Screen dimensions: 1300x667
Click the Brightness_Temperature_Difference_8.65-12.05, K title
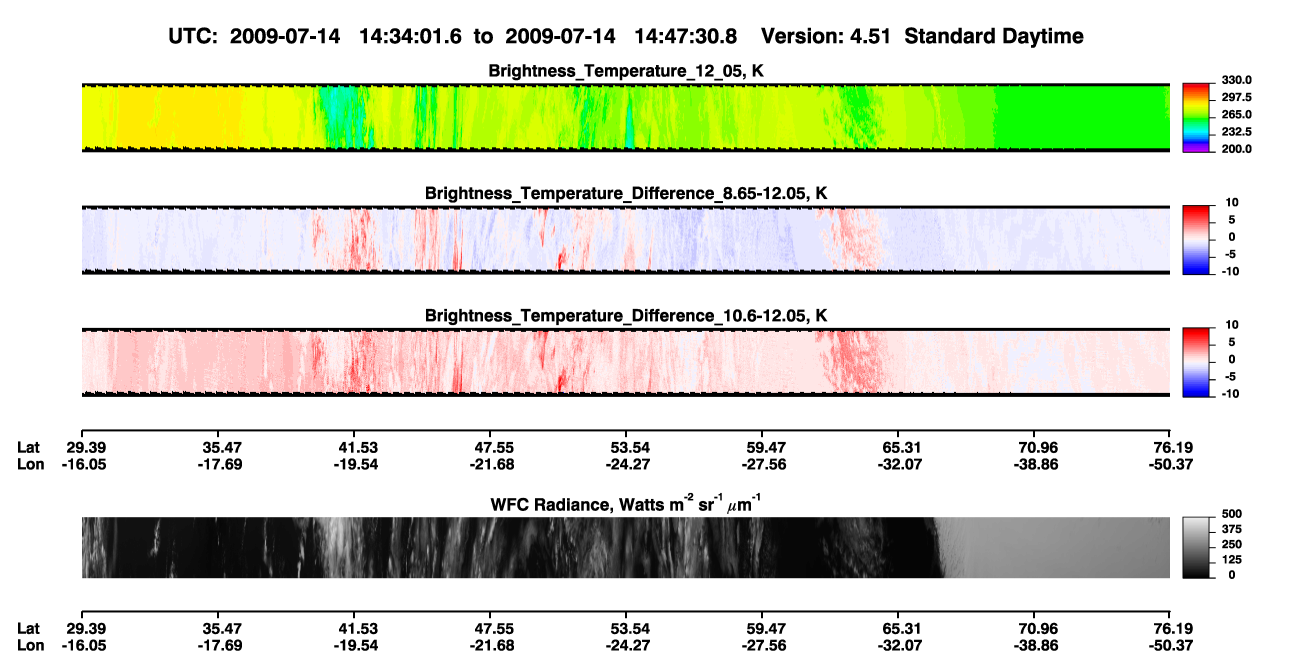pos(626,193)
